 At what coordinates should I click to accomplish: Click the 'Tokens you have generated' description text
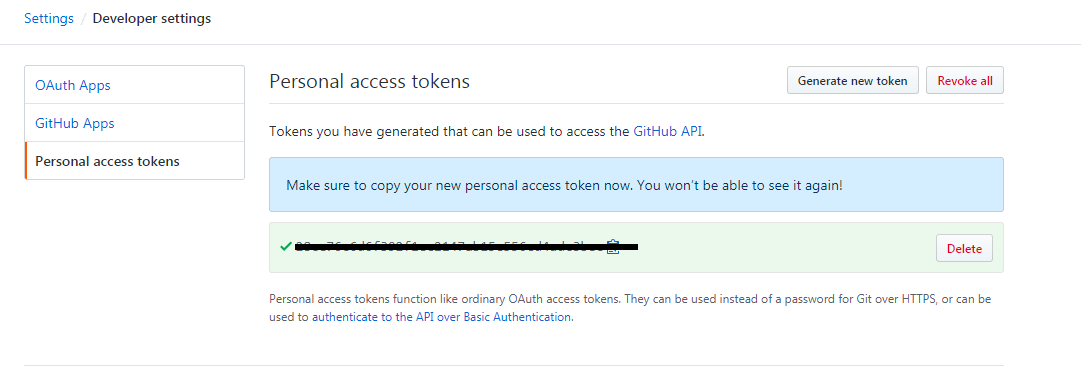(487, 131)
